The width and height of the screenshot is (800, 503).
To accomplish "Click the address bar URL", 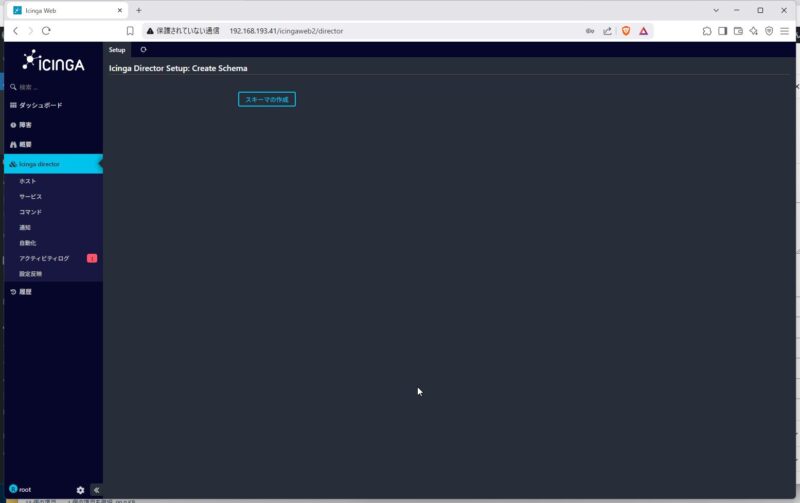I will coord(286,31).
